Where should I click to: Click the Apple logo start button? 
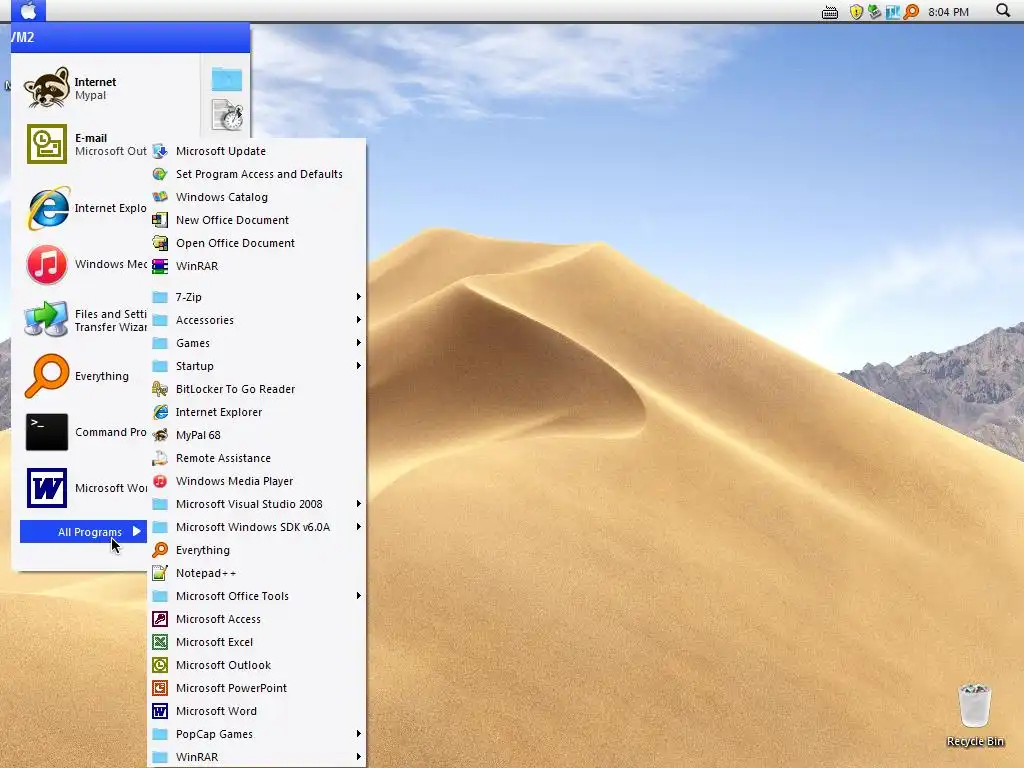coord(29,10)
